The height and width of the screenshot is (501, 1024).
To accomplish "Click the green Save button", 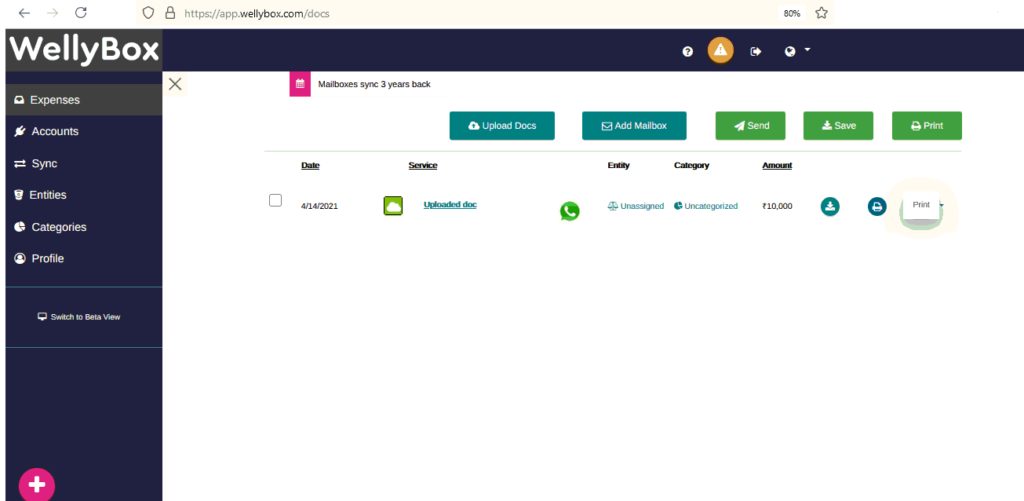I will click(x=838, y=125).
